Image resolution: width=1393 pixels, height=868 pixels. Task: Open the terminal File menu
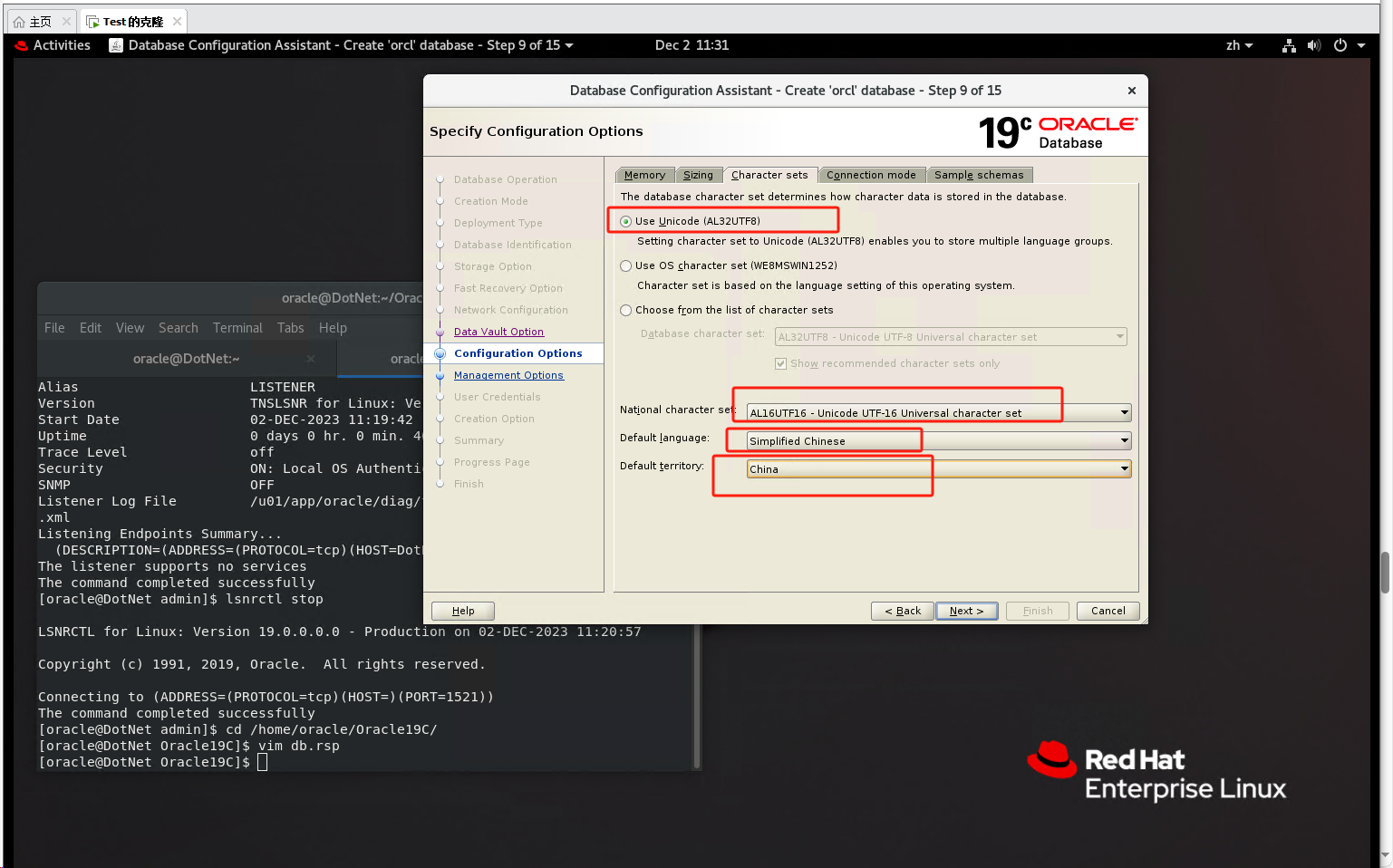[x=54, y=328]
